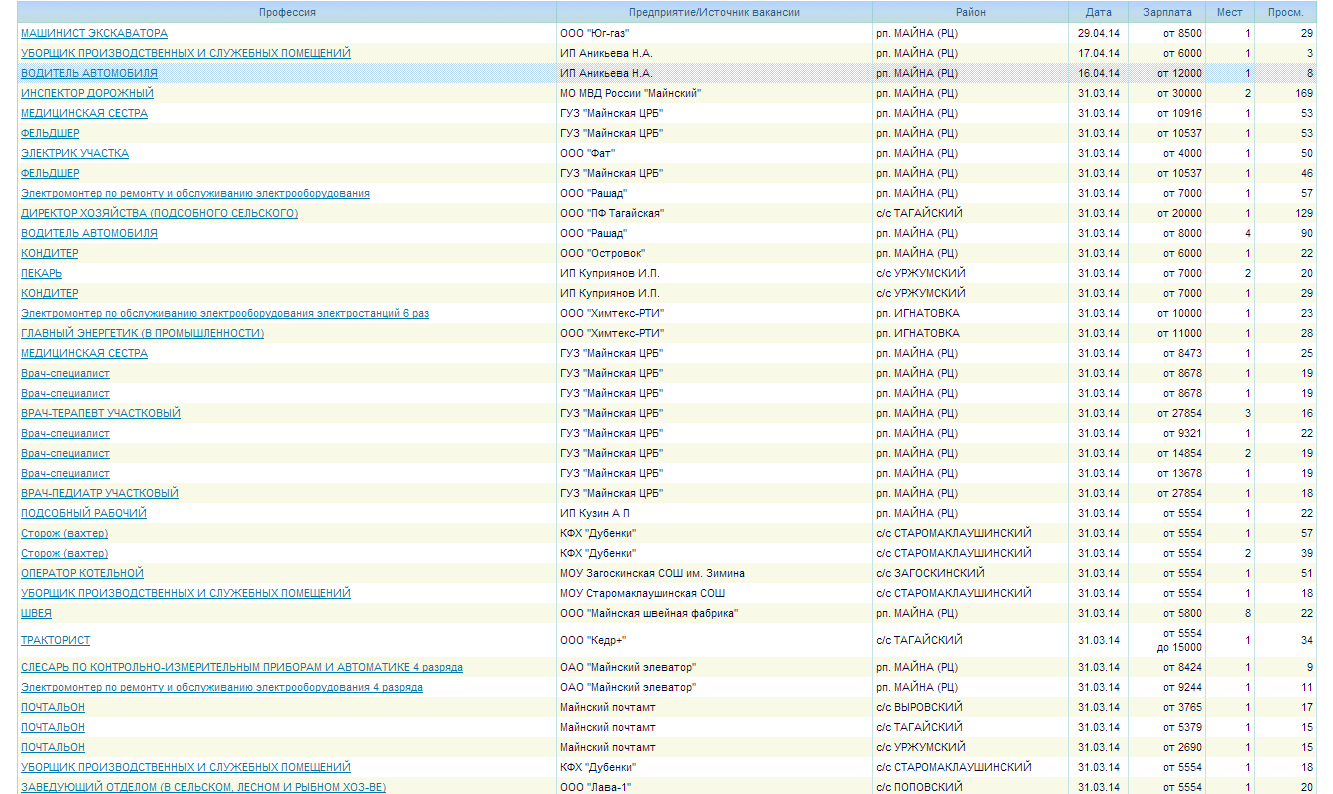This screenshot has height=794, width=1333.
Task: Open КОНДИТЕР vacancy at ООО "Островок"
Action: coord(49,253)
